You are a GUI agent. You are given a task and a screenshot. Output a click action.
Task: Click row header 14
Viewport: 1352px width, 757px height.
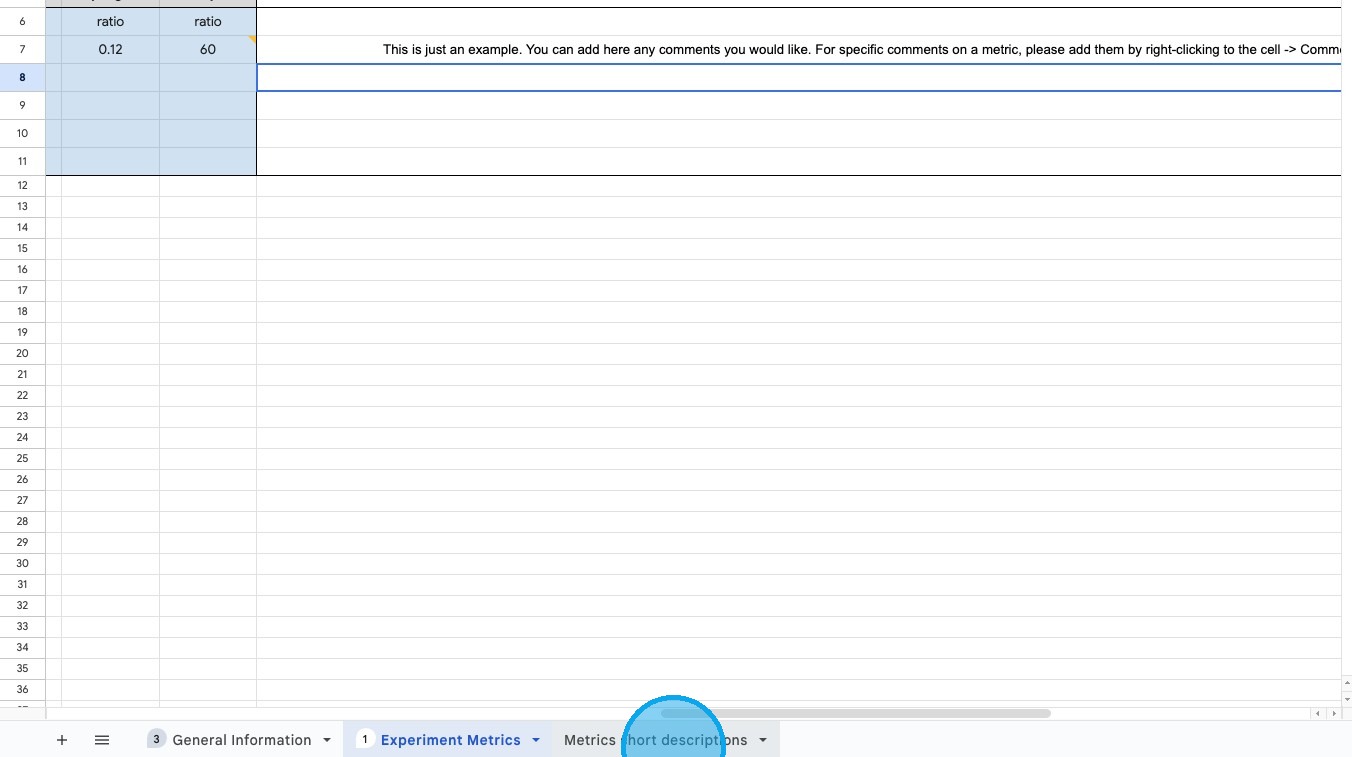point(22,227)
